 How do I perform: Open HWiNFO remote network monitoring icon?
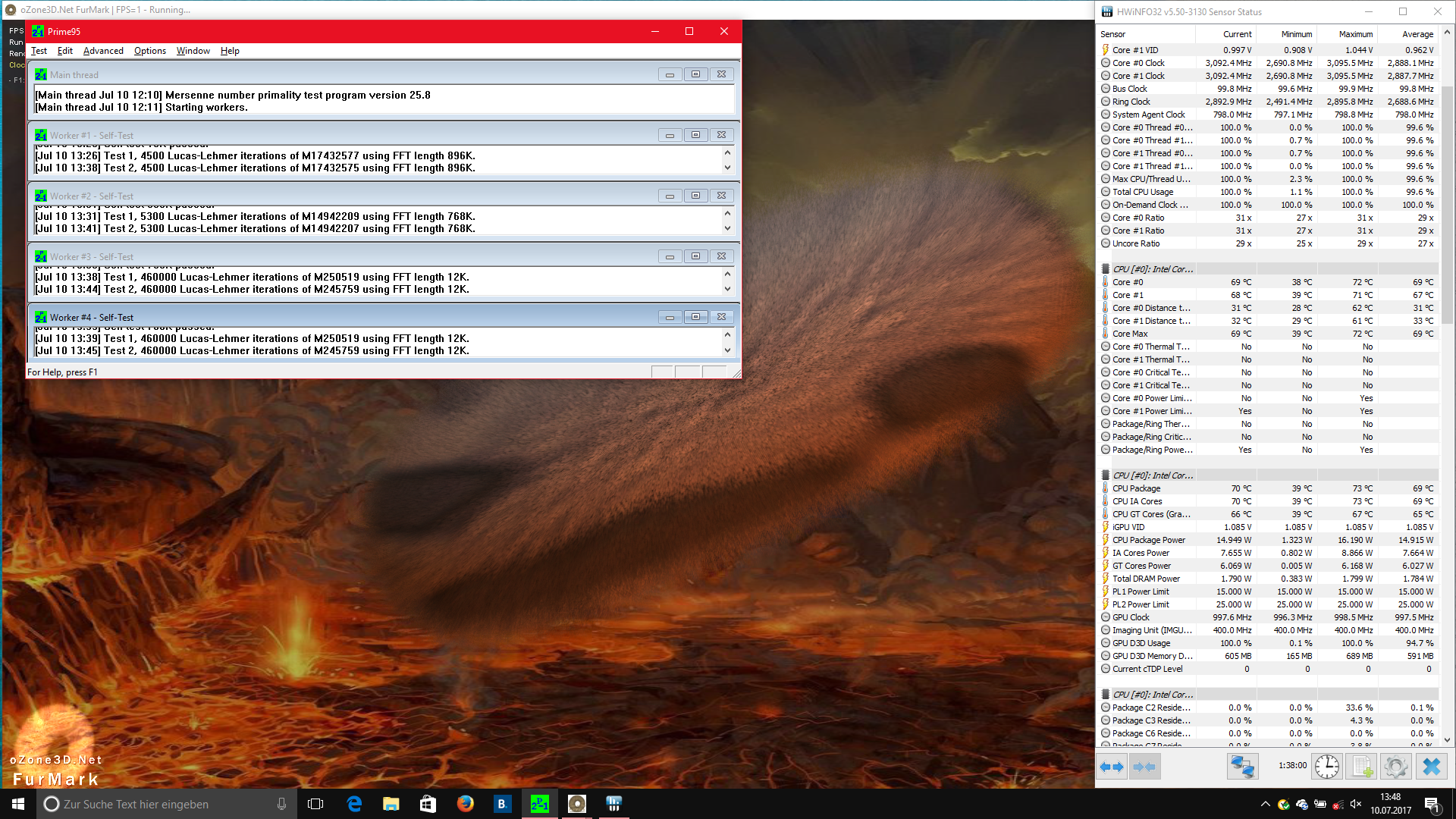click(x=1242, y=767)
